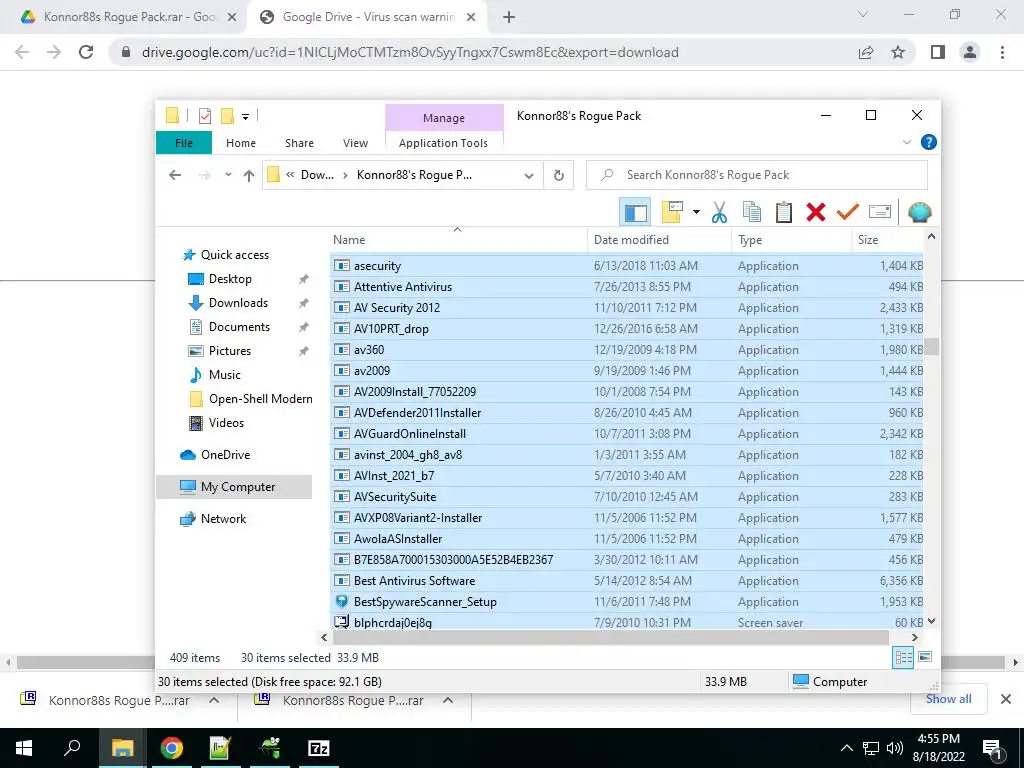Click the red X Delete icon

pos(816,212)
